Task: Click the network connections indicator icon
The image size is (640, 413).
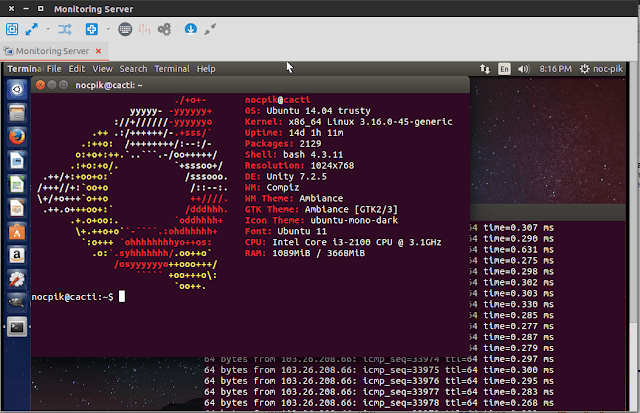Action: tap(485, 69)
